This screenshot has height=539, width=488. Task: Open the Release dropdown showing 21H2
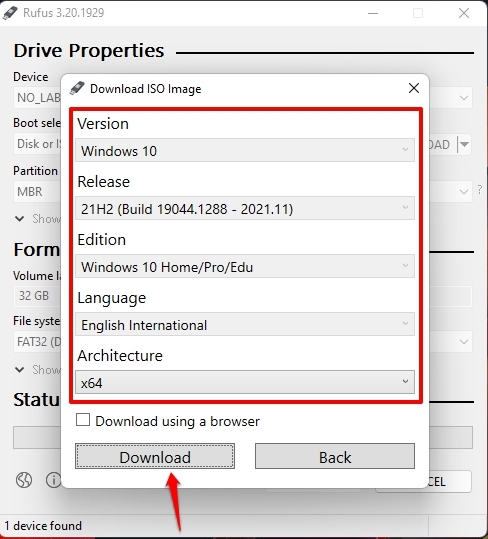pos(245,208)
